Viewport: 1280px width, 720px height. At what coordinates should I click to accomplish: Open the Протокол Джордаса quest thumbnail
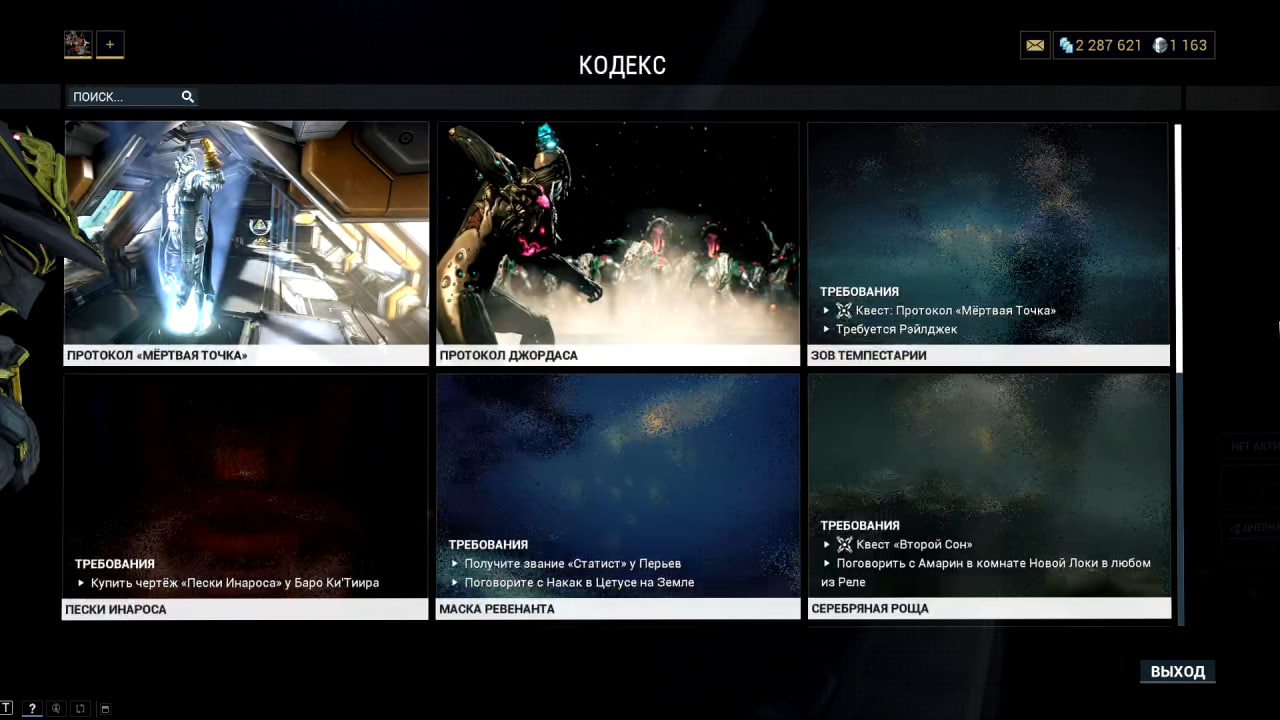[x=618, y=233]
